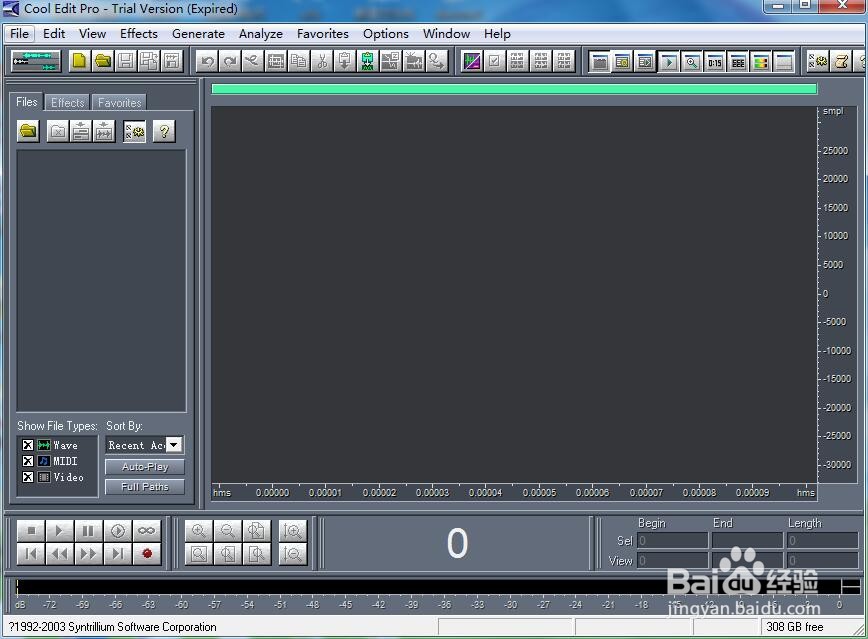Click the Save floppy disk toolbar icon
Viewport: 868px width, 639px height.
[x=126, y=61]
